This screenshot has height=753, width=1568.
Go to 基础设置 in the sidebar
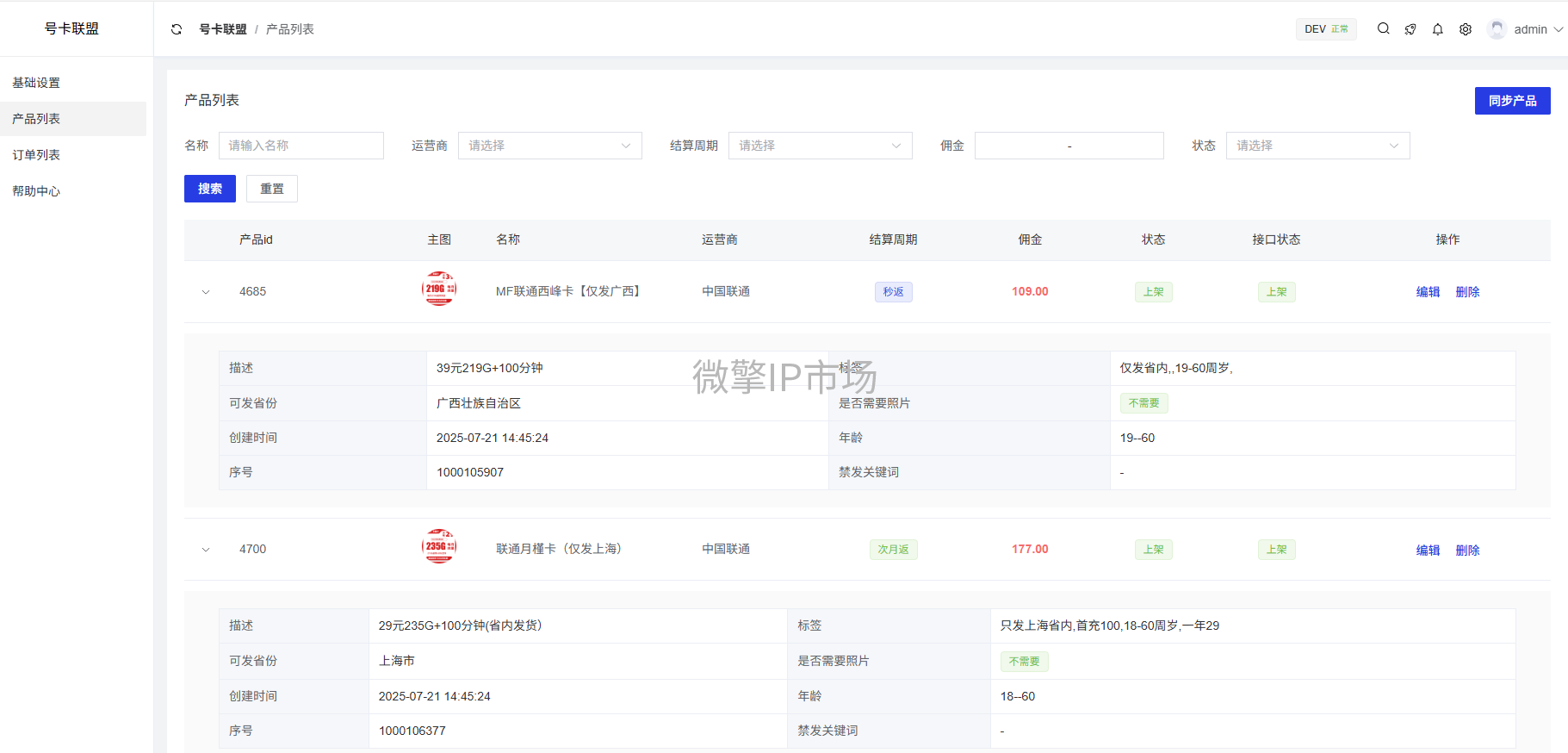(x=36, y=83)
